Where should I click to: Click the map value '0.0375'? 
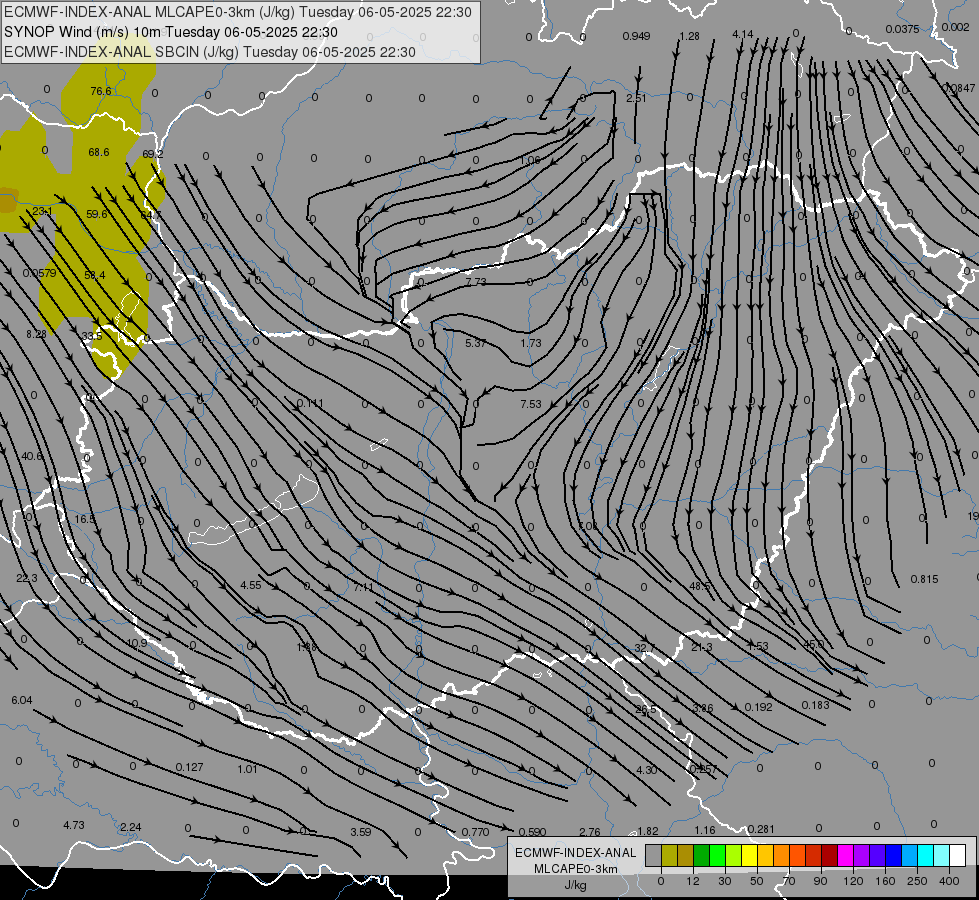[x=902, y=29]
